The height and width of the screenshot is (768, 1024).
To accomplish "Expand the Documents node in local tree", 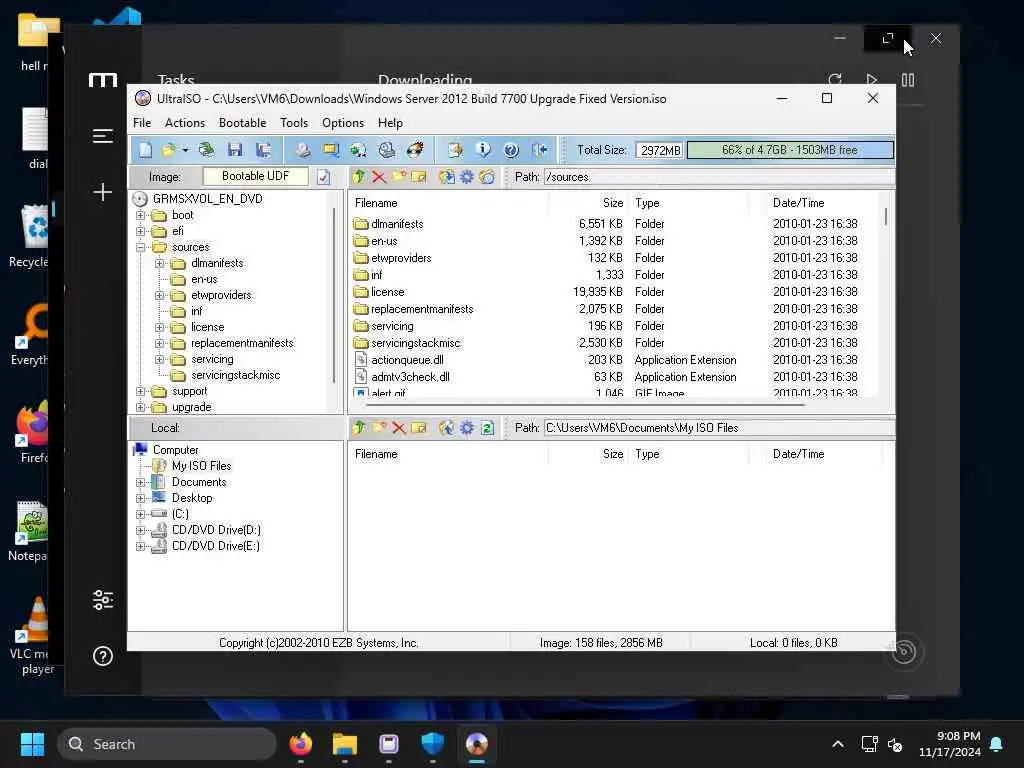I will point(140,483).
